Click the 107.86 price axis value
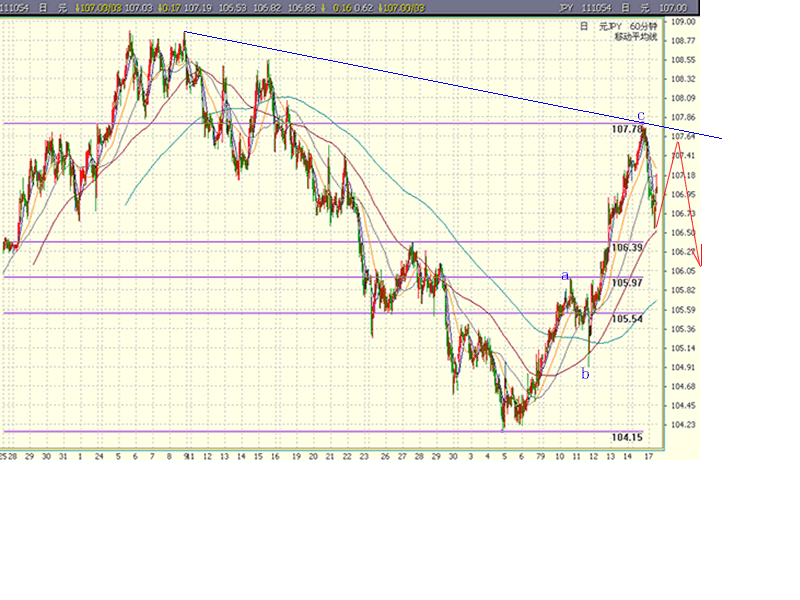800x600 pixels. point(683,117)
